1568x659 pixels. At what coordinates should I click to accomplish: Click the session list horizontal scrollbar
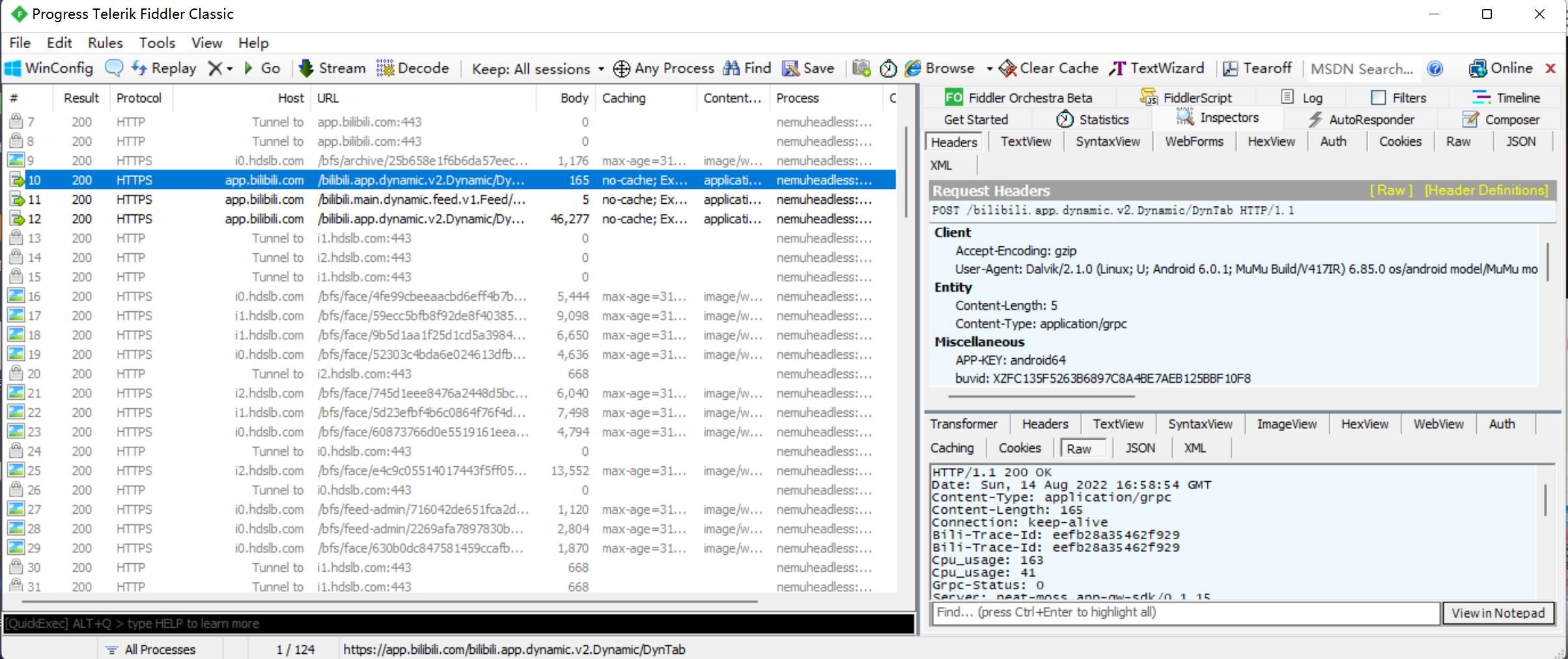click(391, 601)
